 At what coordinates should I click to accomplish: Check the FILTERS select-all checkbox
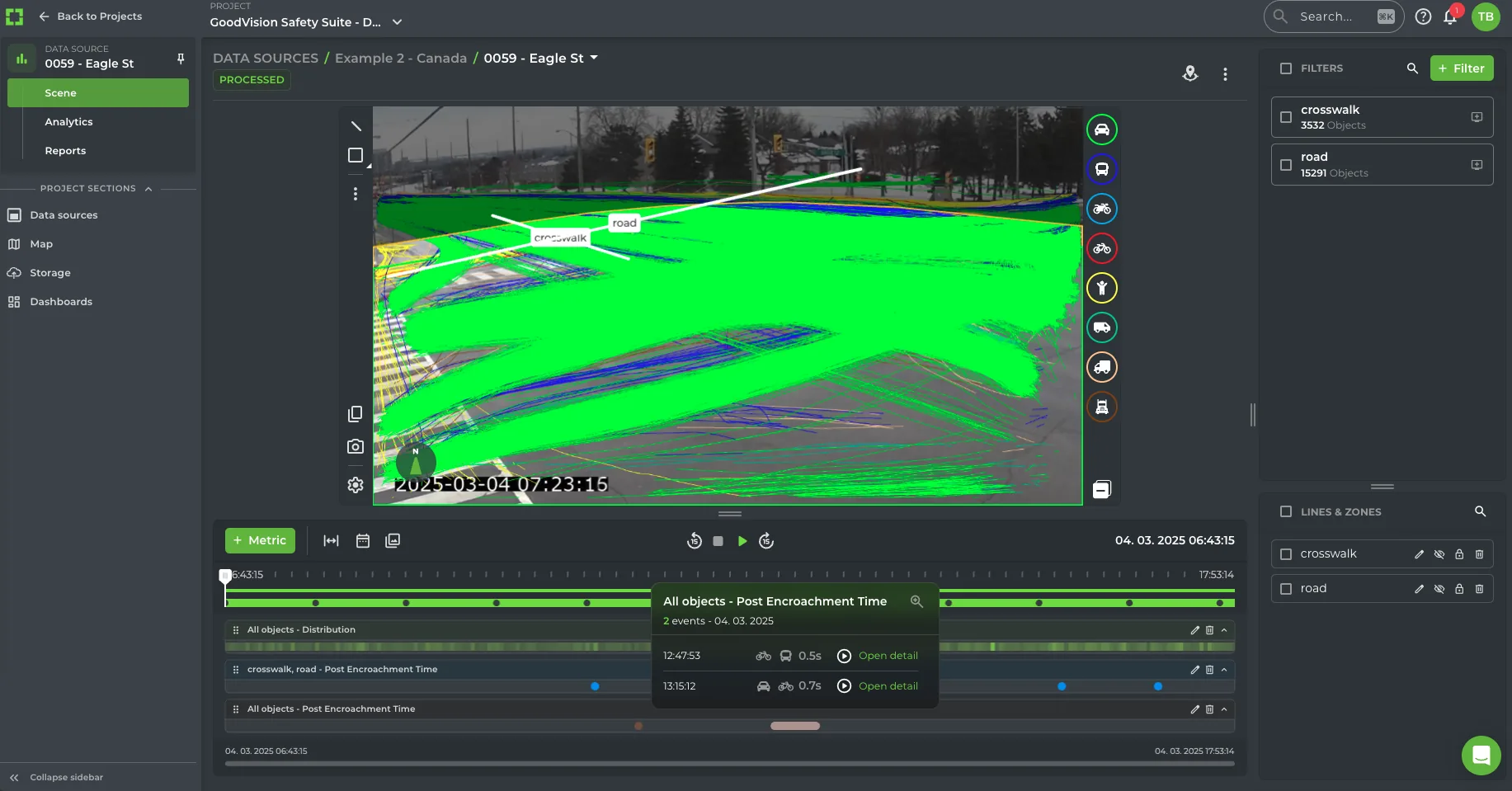click(x=1286, y=68)
